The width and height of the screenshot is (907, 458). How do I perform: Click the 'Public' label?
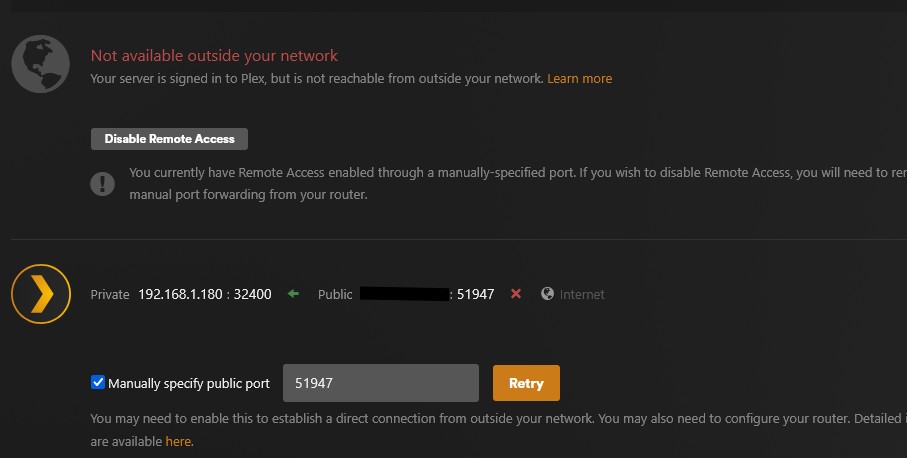pos(335,294)
